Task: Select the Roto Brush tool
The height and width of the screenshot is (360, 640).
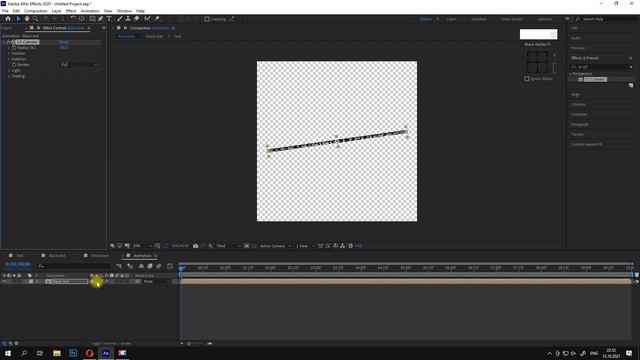Action: [147, 19]
